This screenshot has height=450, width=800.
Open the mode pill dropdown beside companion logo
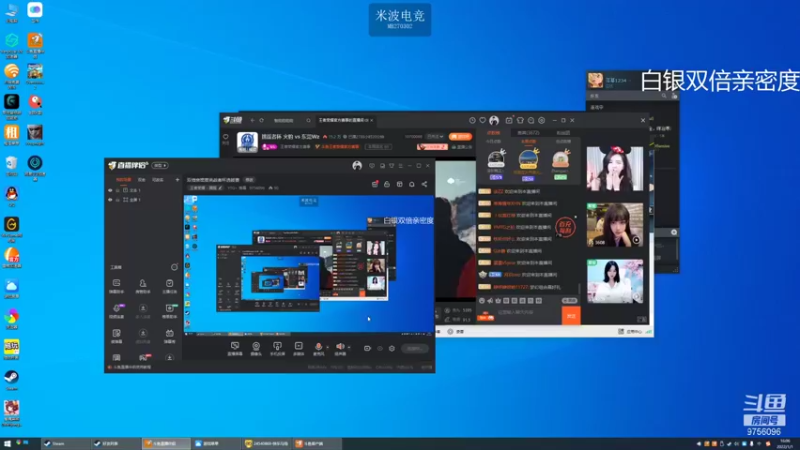pos(160,165)
